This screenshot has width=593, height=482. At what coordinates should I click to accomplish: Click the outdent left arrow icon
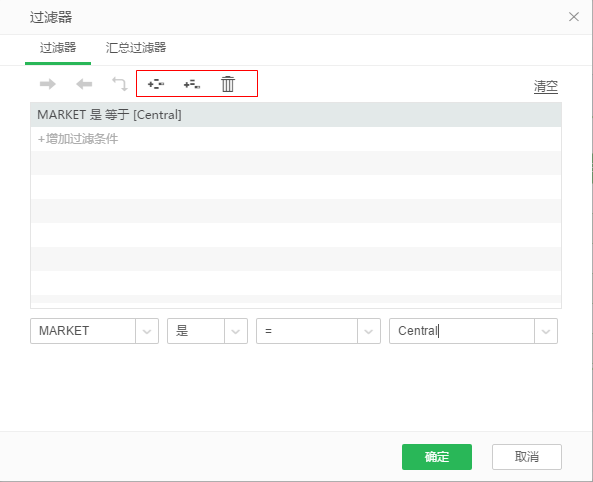coord(84,84)
